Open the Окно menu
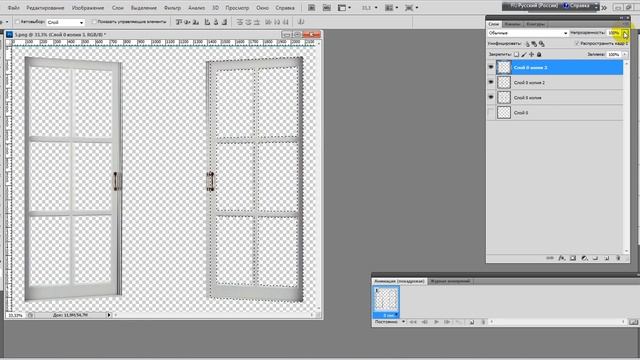Image resolution: width=640 pixels, height=360 pixels. [x=262, y=8]
